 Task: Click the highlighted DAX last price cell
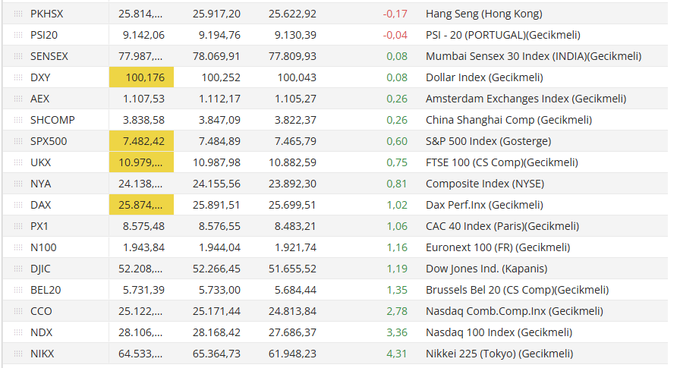coord(141,205)
